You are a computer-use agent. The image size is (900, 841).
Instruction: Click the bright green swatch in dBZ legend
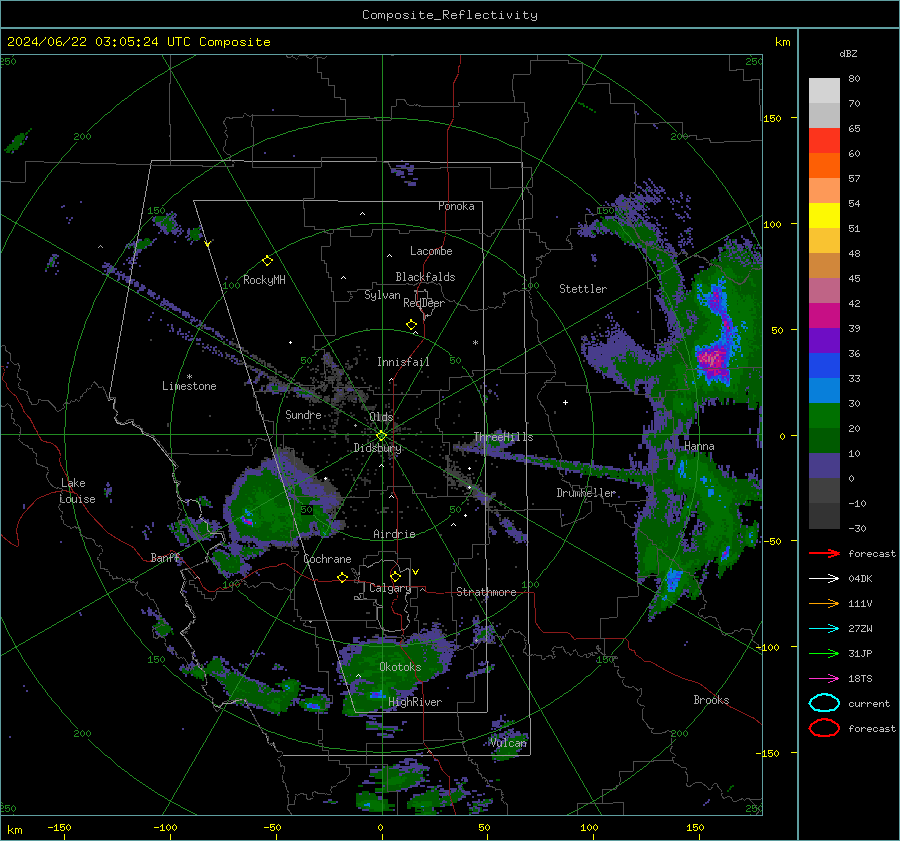pos(824,416)
